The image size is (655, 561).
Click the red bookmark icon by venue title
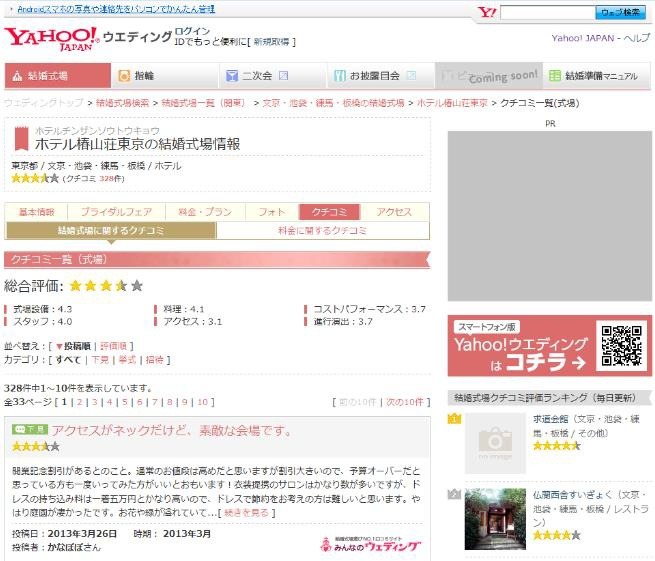click(21, 138)
